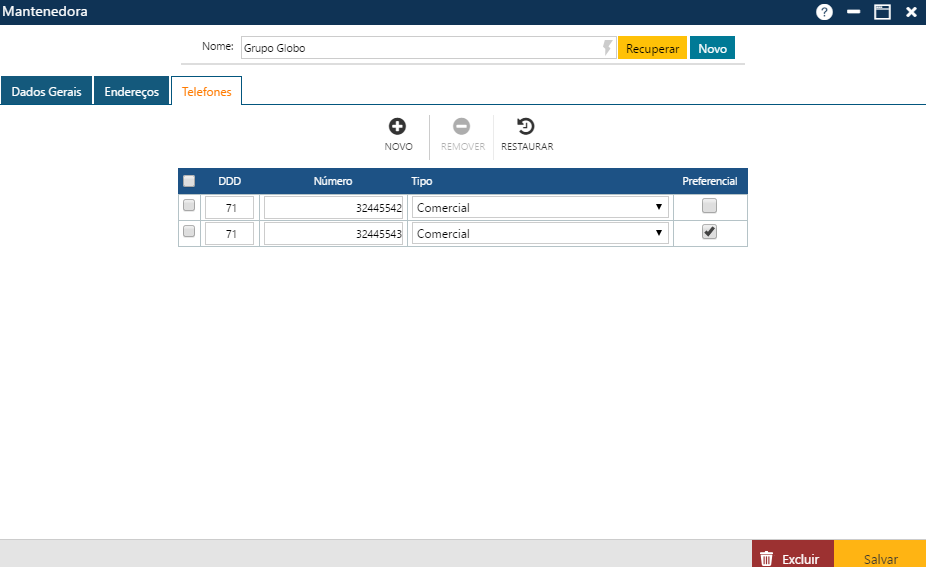Click the DDD field in the first row

(x=230, y=207)
